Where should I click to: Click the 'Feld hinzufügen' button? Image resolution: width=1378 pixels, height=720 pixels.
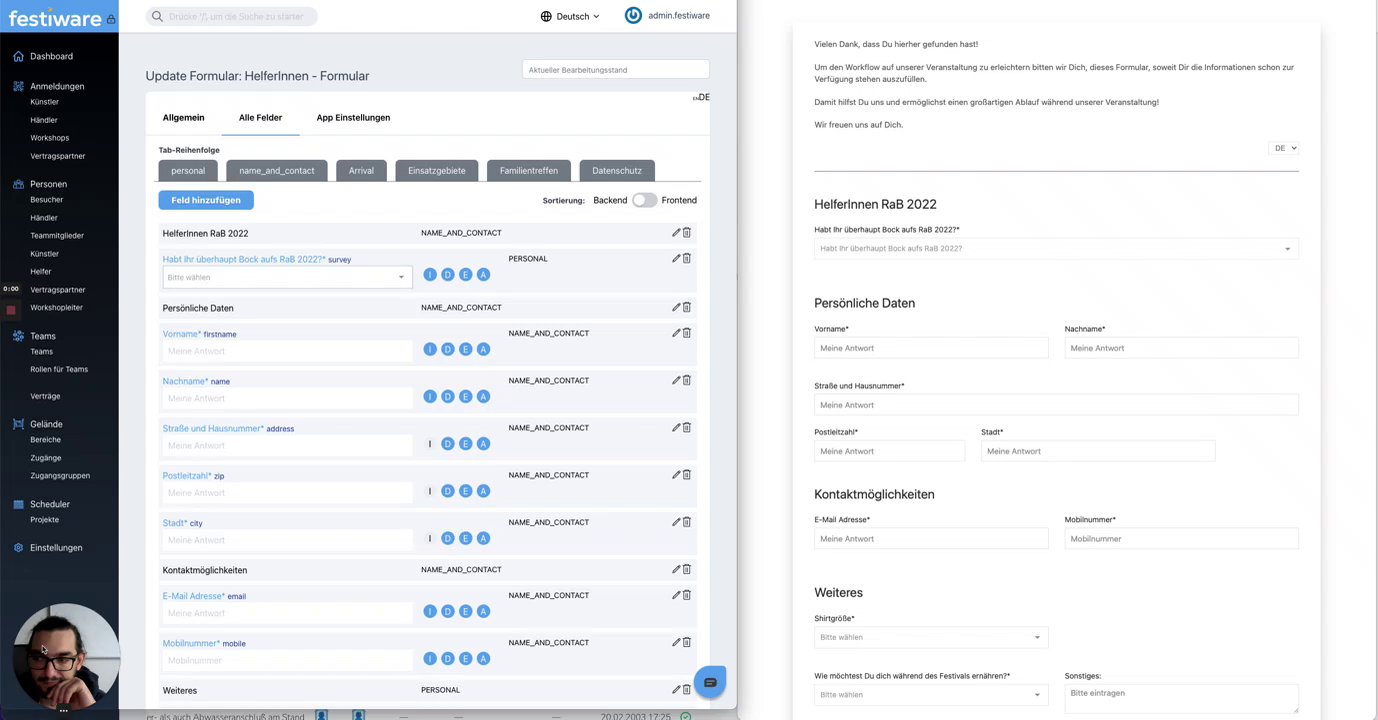(x=206, y=200)
